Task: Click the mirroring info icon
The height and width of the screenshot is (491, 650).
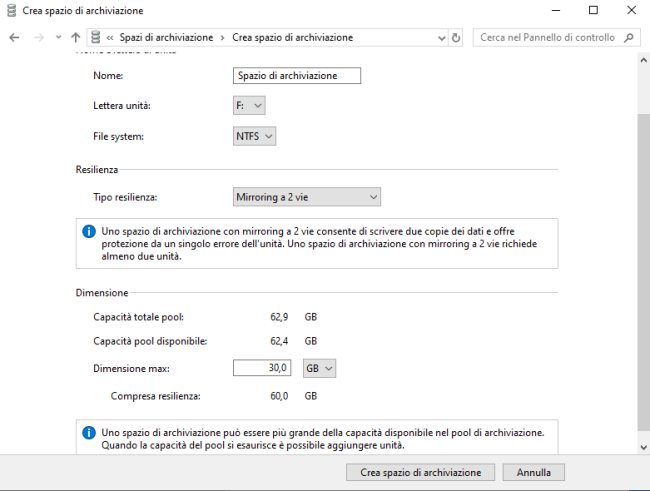Action: coord(88,231)
